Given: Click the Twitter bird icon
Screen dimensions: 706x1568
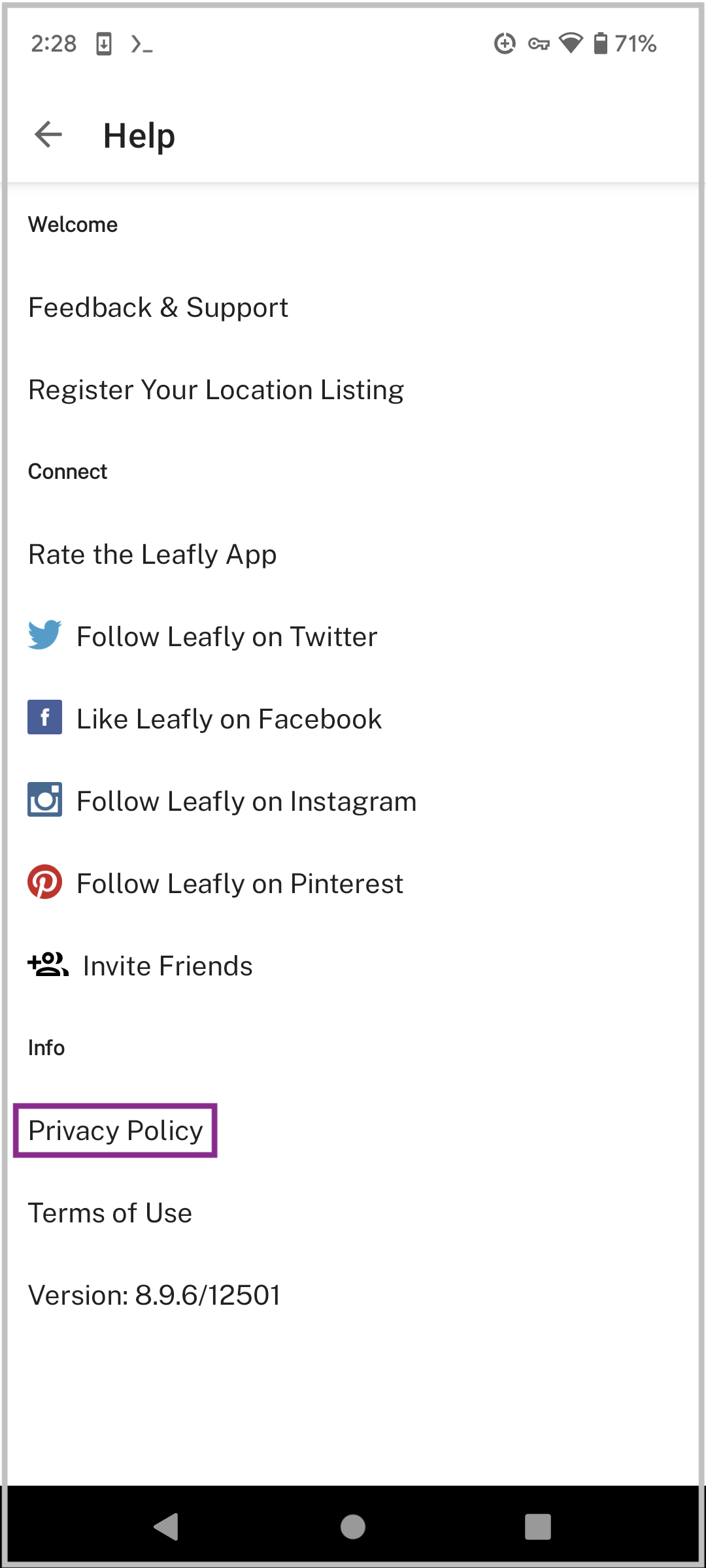Looking at the screenshot, I should click(44, 635).
